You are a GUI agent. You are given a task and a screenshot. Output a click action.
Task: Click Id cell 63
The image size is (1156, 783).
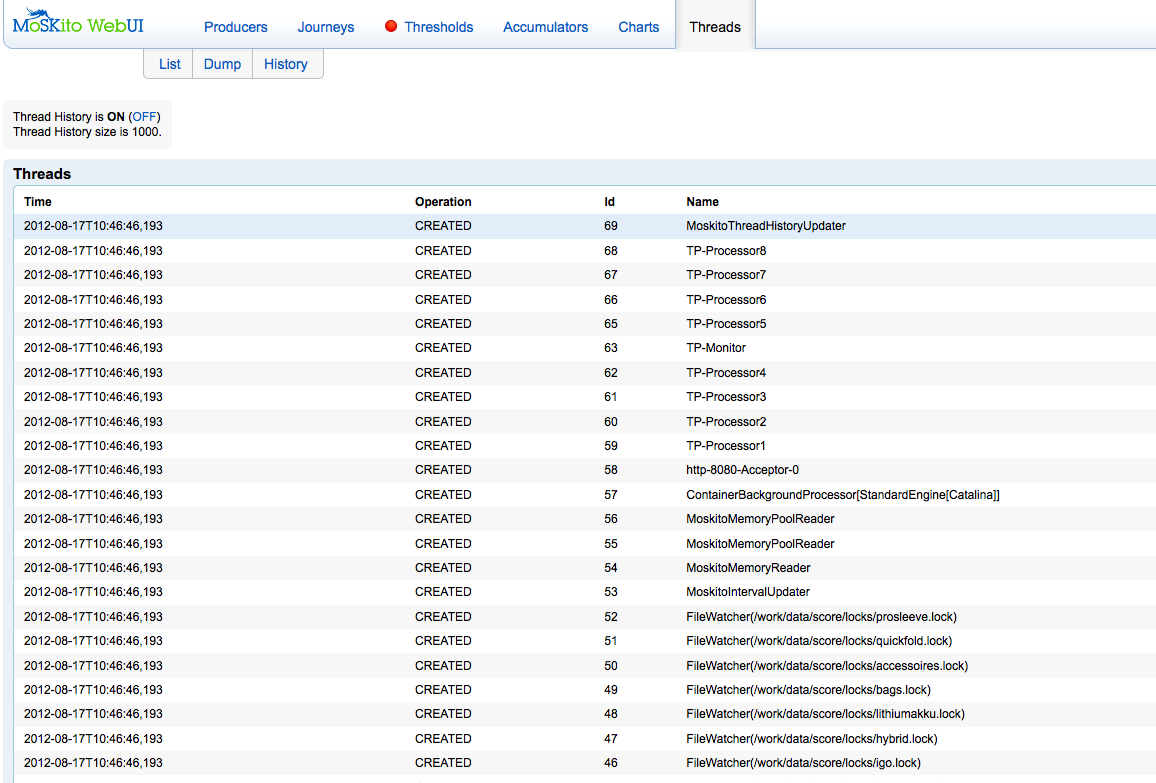tap(610, 348)
